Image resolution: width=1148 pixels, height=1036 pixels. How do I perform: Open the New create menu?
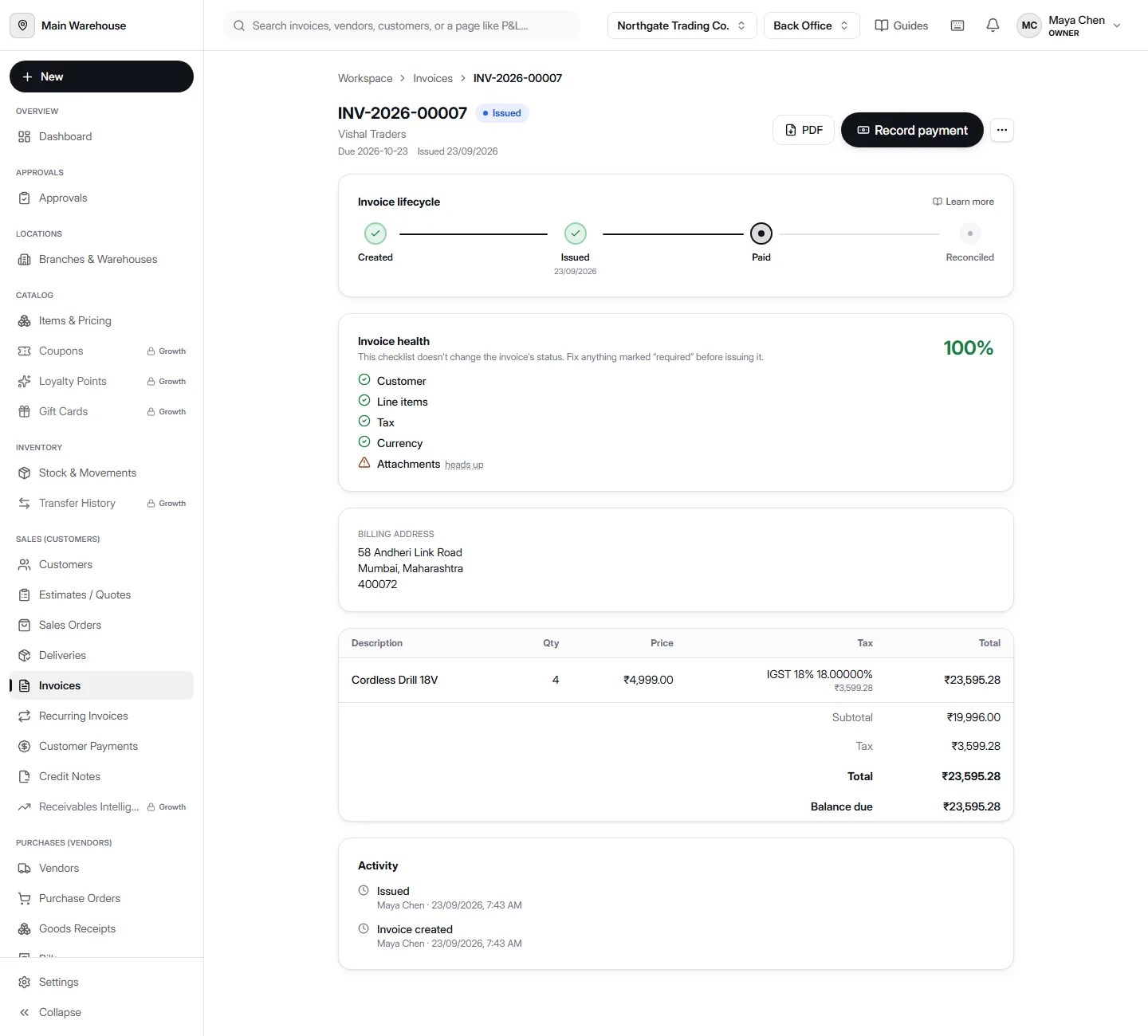click(101, 77)
